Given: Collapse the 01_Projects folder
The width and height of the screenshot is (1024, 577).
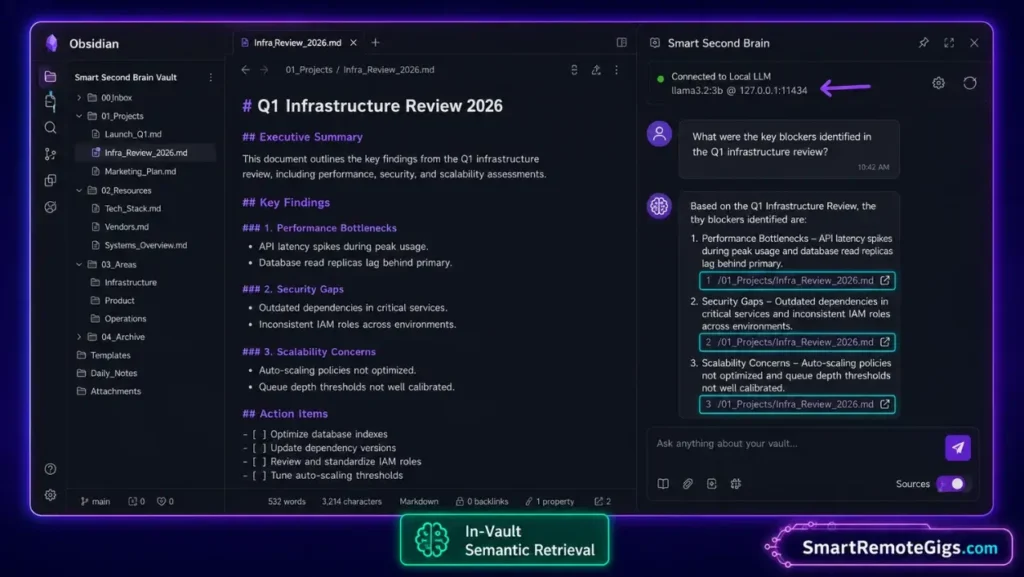Looking at the screenshot, I should point(79,116).
